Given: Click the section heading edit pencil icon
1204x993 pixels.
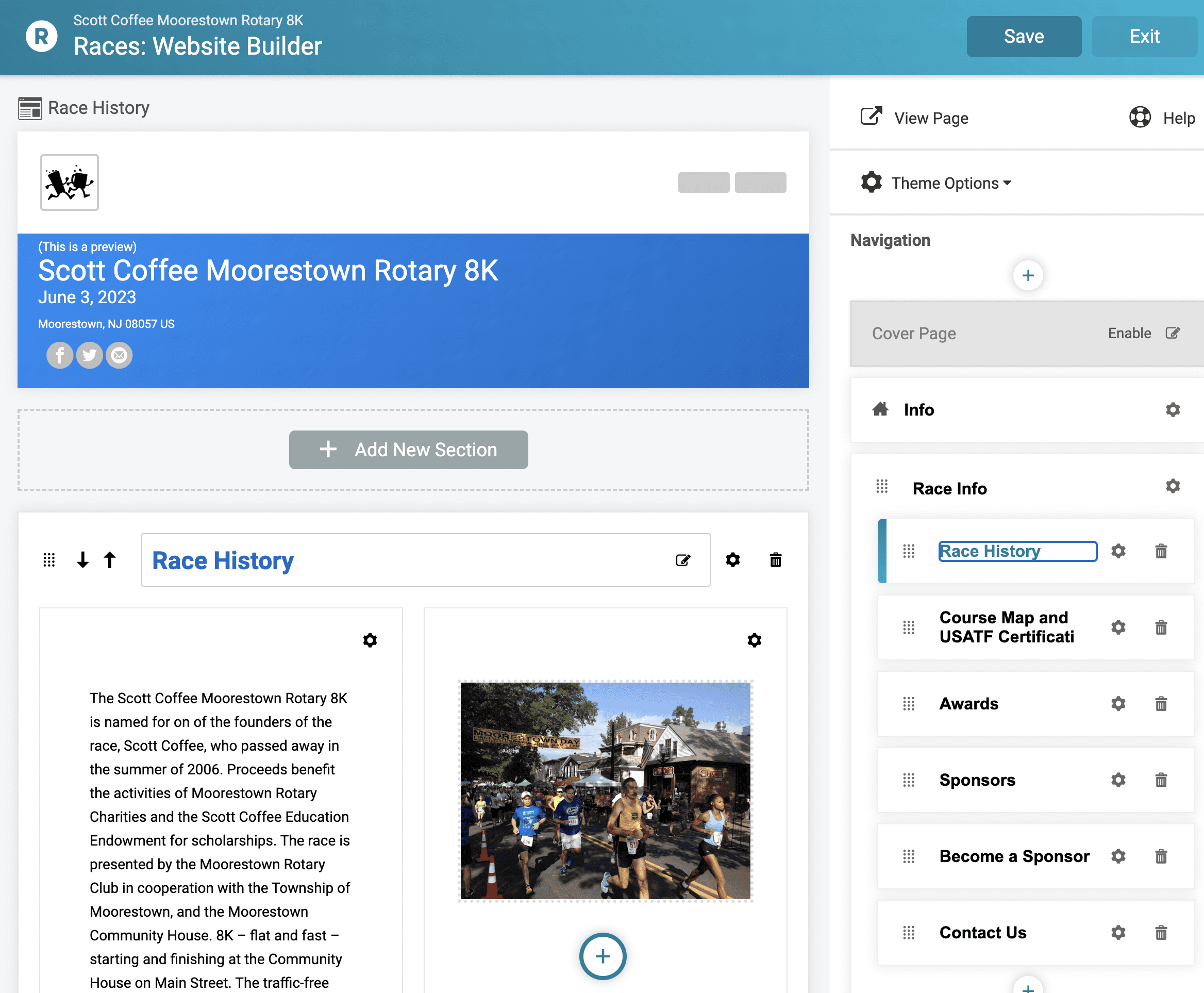Looking at the screenshot, I should [x=683, y=560].
